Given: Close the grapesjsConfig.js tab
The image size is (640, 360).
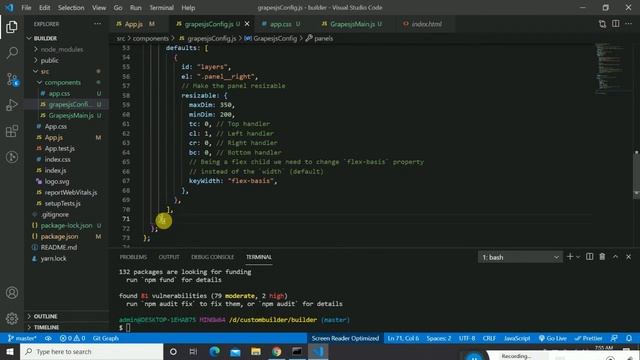Looking at the screenshot, I should point(247,24).
